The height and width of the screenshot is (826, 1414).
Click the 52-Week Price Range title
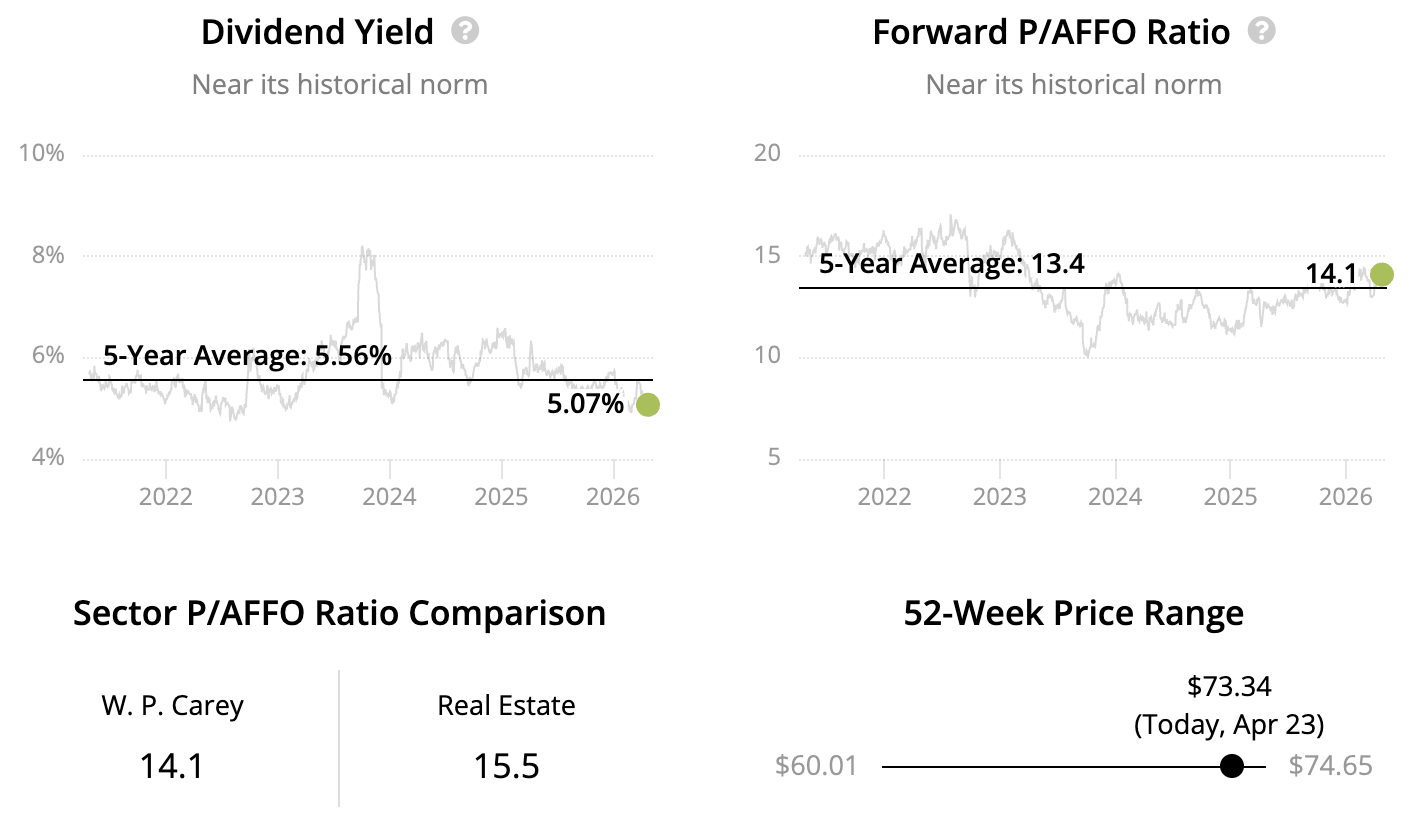click(x=1073, y=612)
